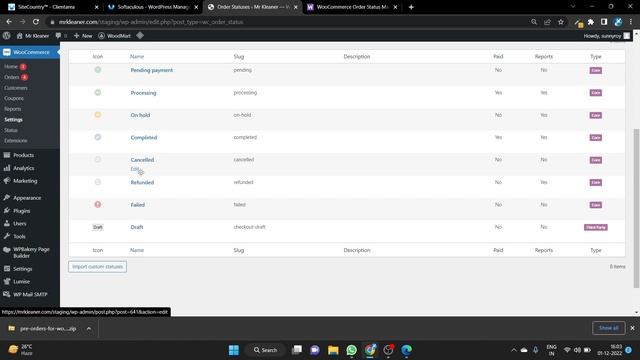Open File Explorer from the taskbar
Screen dimensions: 640x360
coord(333,350)
